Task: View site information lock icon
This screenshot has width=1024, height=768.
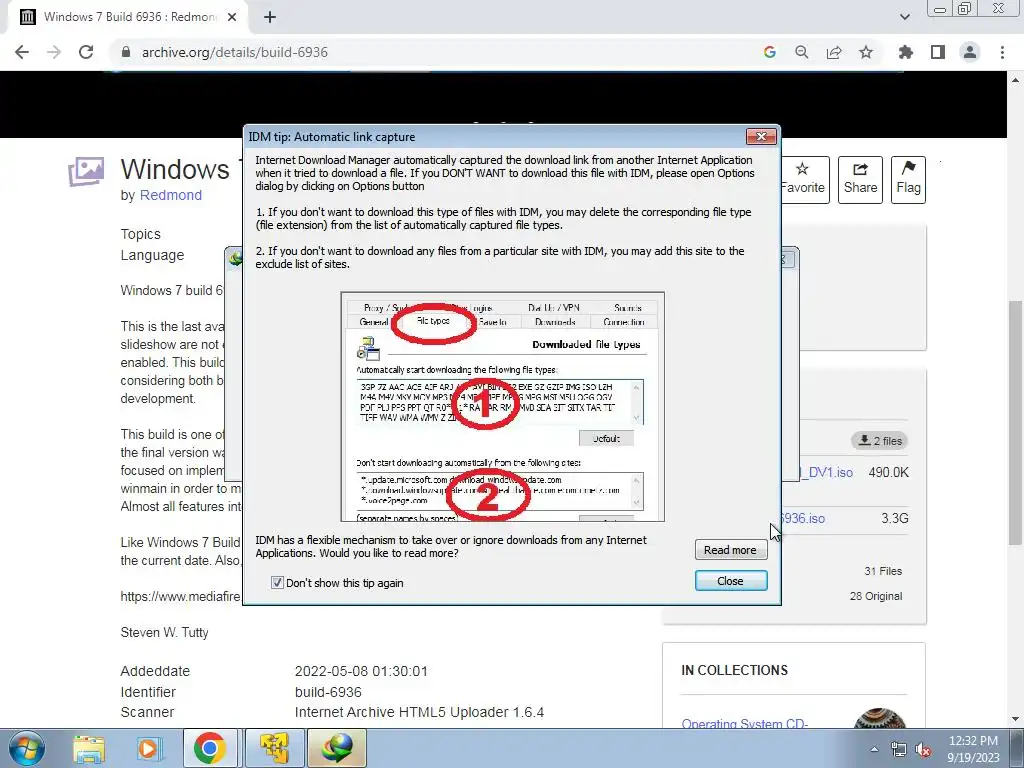Action: 126,52
